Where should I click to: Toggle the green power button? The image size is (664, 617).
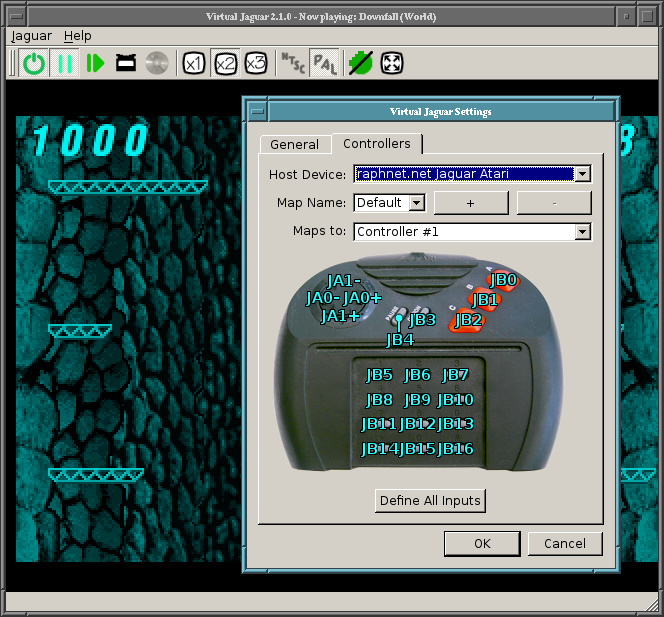pyautogui.click(x=34, y=64)
